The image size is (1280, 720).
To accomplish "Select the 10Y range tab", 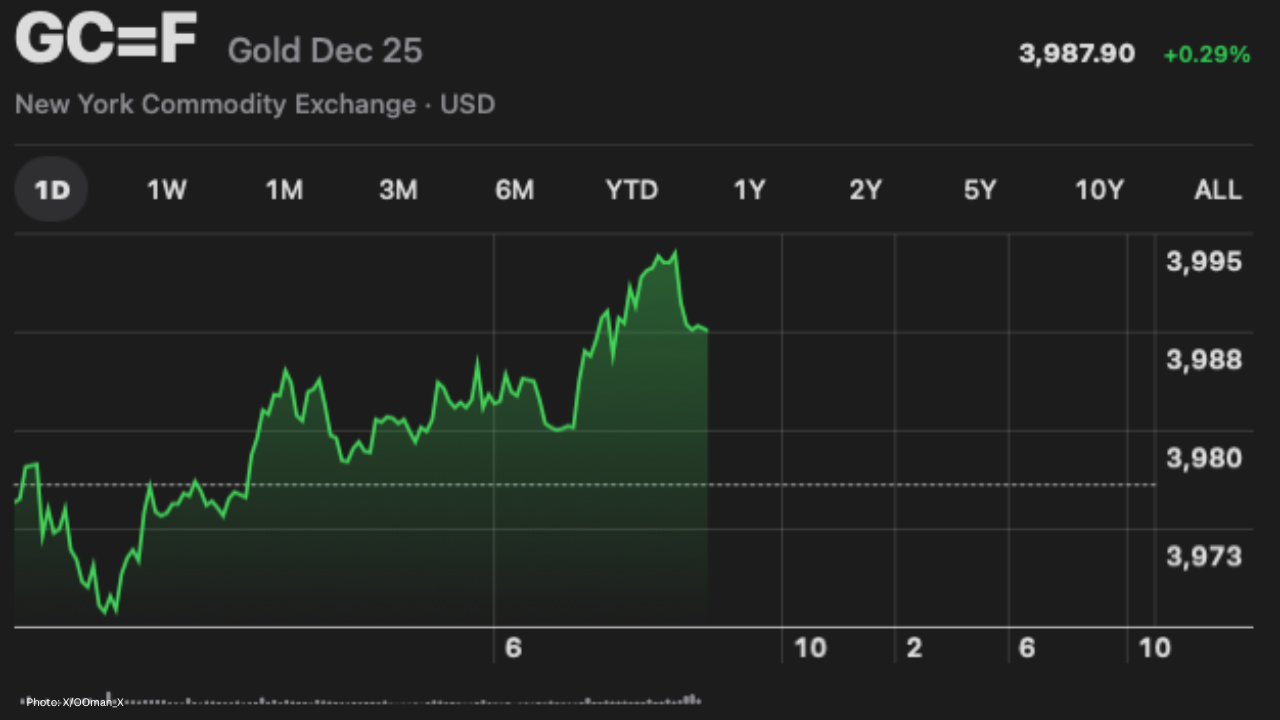I will [1099, 189].
